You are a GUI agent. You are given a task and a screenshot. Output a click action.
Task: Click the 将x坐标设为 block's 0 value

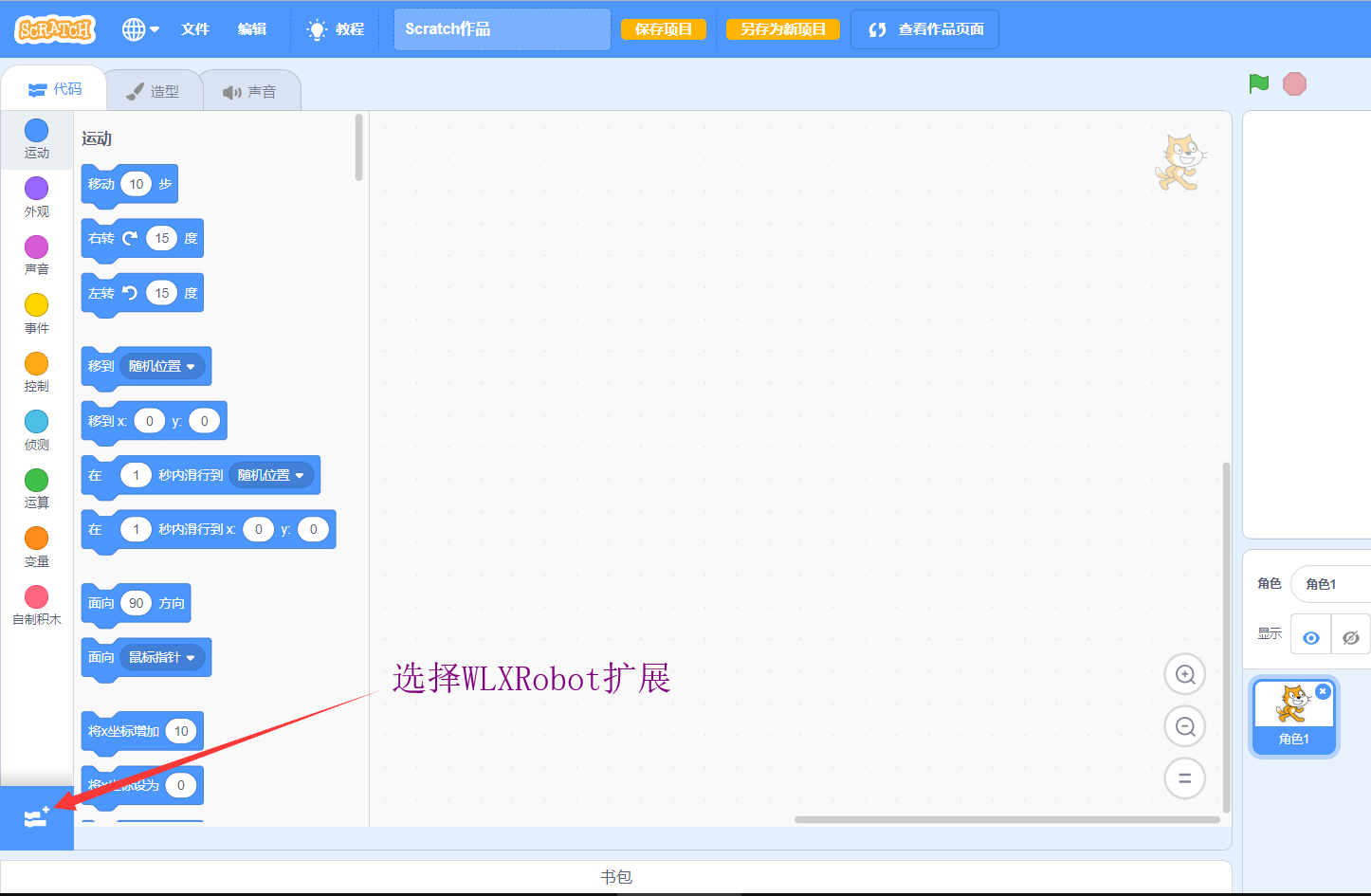tap(181, 785)
